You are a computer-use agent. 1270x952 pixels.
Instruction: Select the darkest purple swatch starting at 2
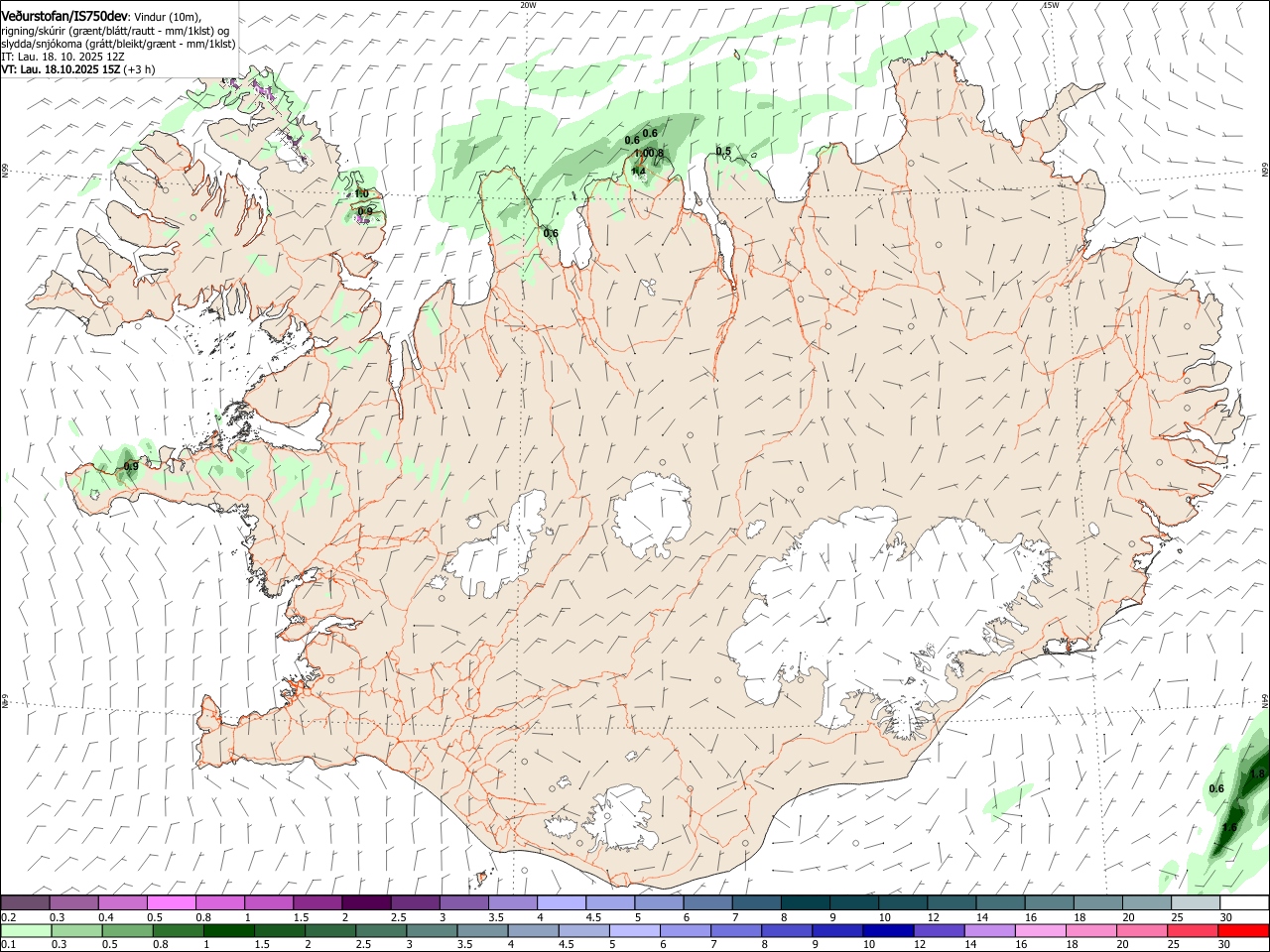tap(365, 902)
